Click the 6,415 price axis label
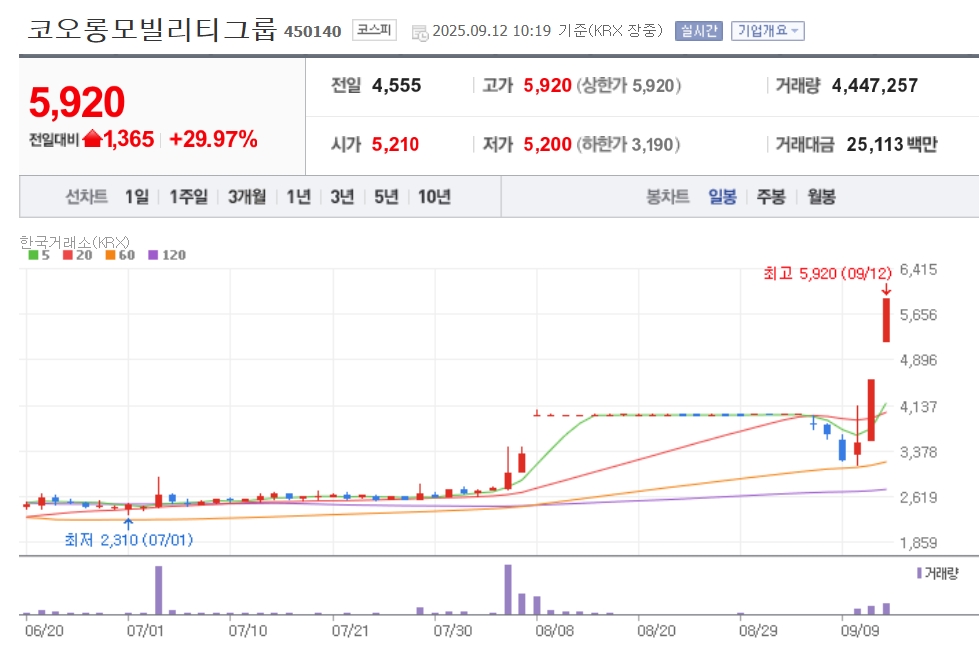The image size is (979, 671). [918, 270]
